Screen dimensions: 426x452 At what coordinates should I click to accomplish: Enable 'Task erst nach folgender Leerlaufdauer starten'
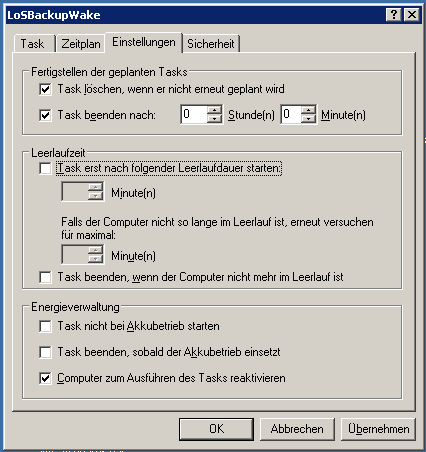[45, 168]
